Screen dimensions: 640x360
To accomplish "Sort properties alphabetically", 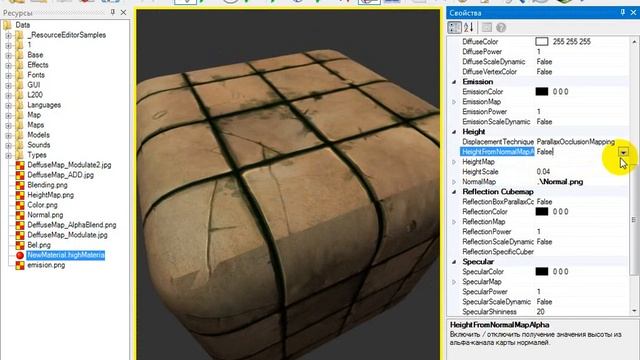I will 469,27.
